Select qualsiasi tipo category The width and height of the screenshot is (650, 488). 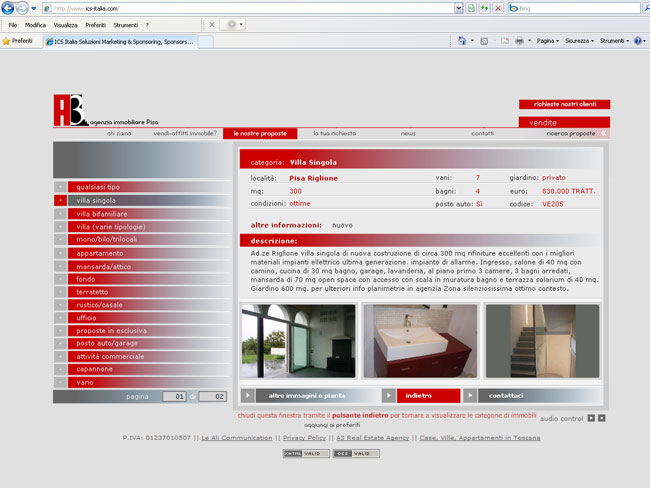(143, 187)
